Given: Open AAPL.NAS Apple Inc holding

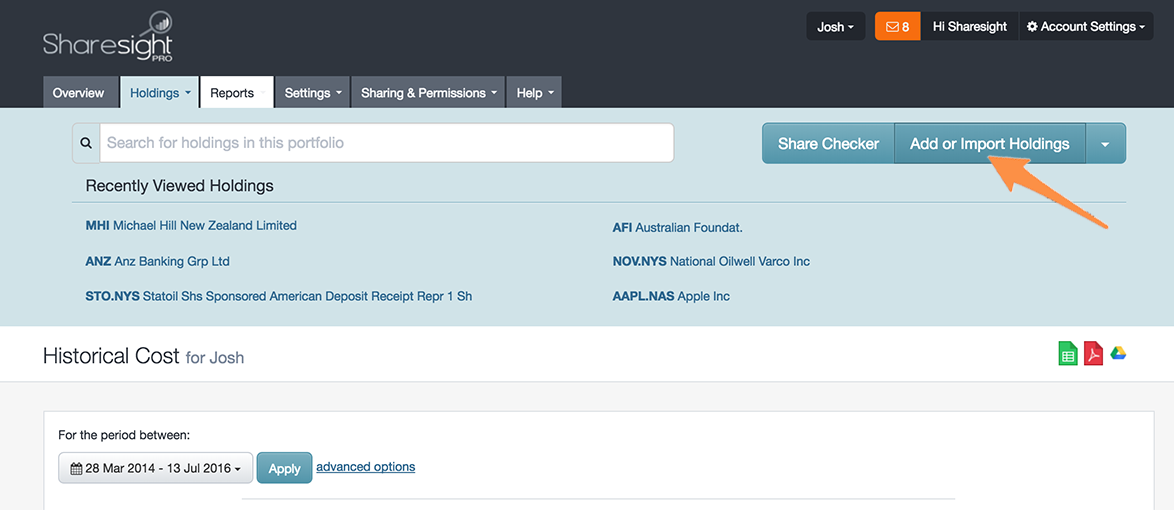Looking at the screenshot, I should click(x=671, y=296).
